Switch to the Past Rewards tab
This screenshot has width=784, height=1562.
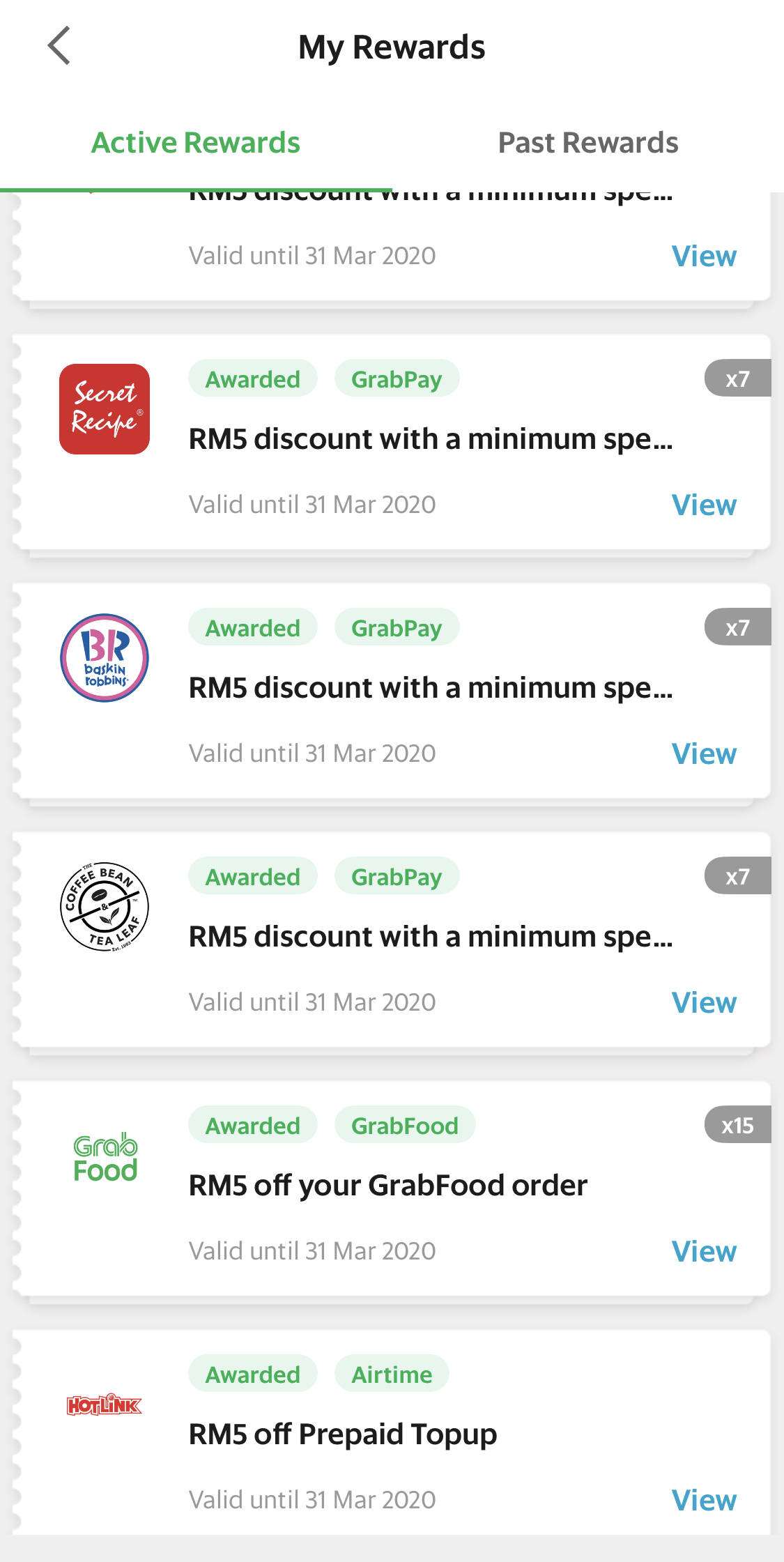tap(587, 143)
